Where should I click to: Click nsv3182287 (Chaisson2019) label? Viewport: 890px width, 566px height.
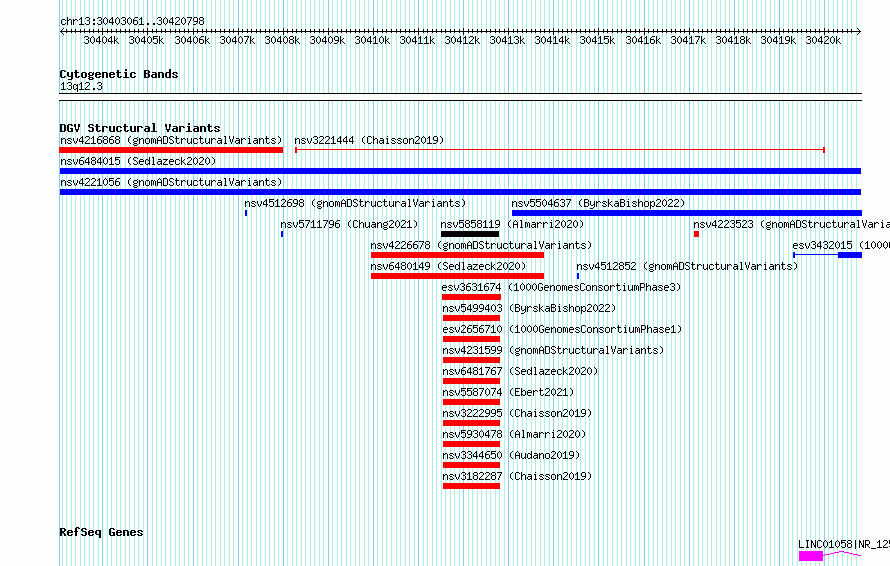coord(517,476)
